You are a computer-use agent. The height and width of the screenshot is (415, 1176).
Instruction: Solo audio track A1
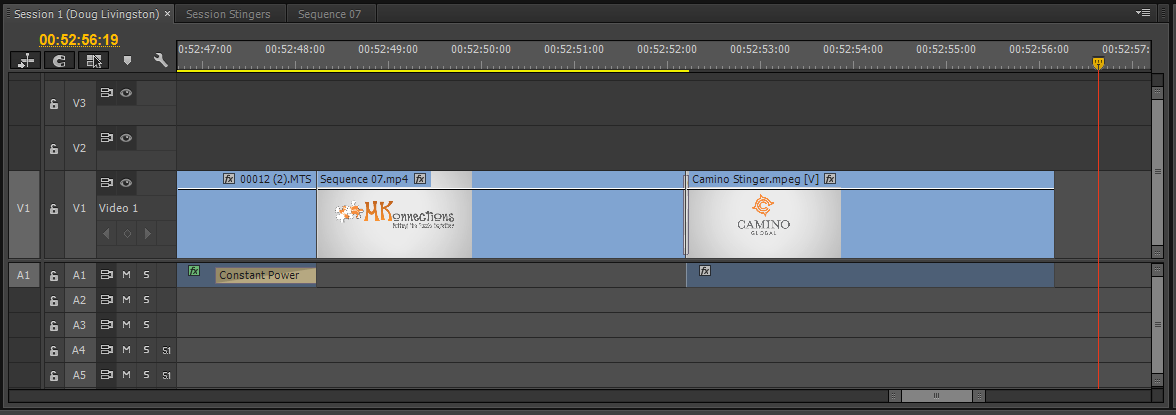coord(146,275)
